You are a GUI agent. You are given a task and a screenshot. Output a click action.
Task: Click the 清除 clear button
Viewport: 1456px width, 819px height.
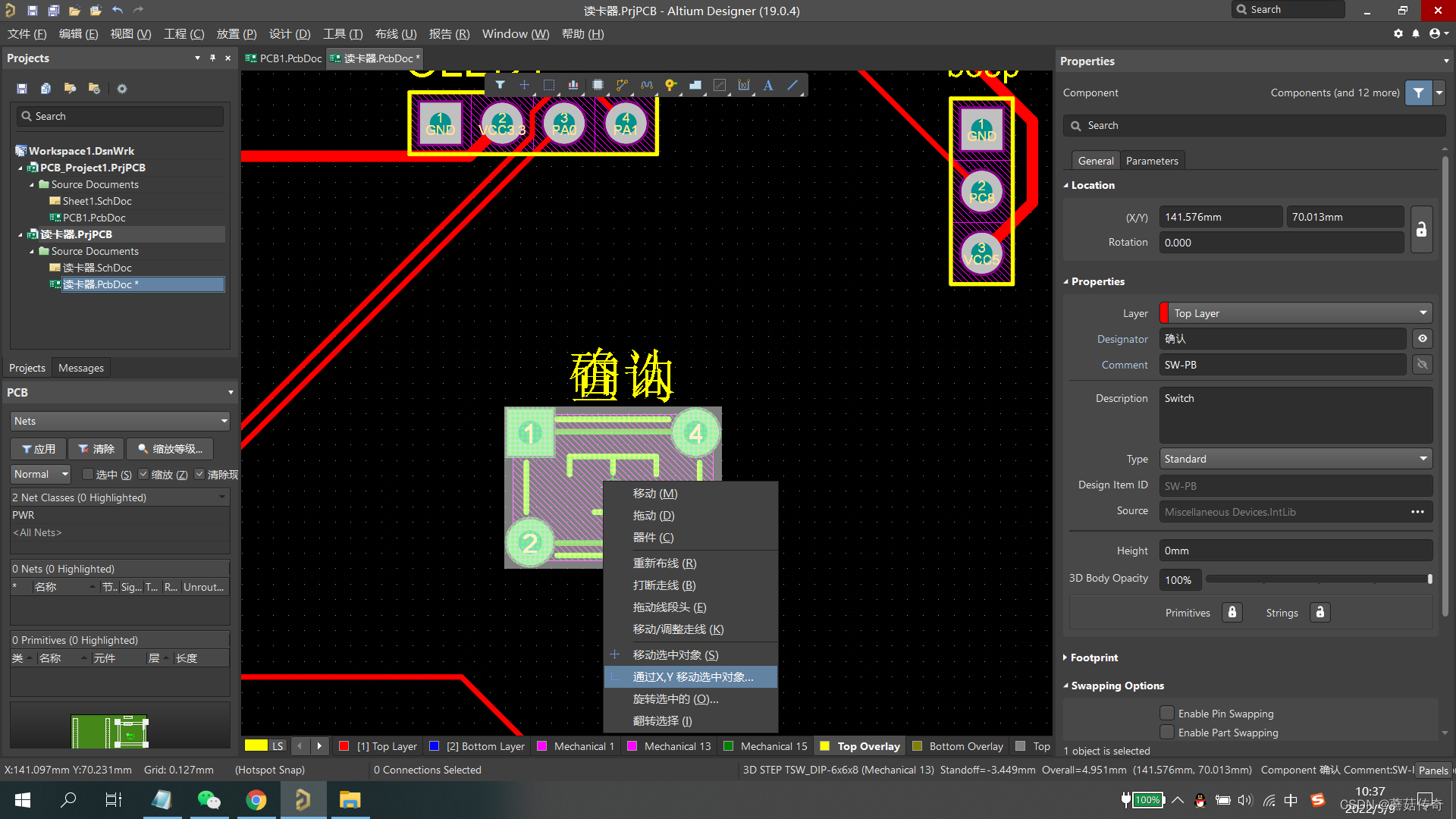[x=97, y=449]
